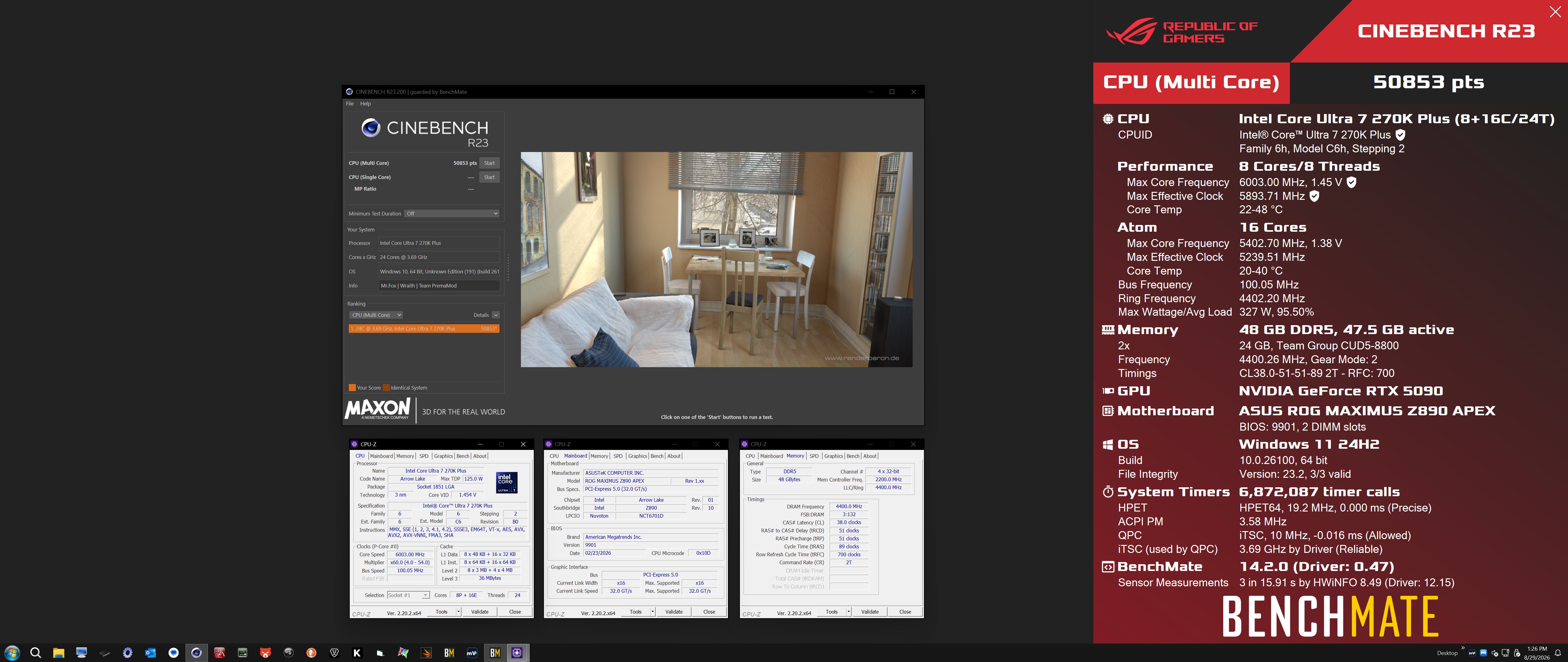Click the shield beside Max Effective Clock 5893.71 MHz
The image size is (1568, 662).
coord(1314,196)
